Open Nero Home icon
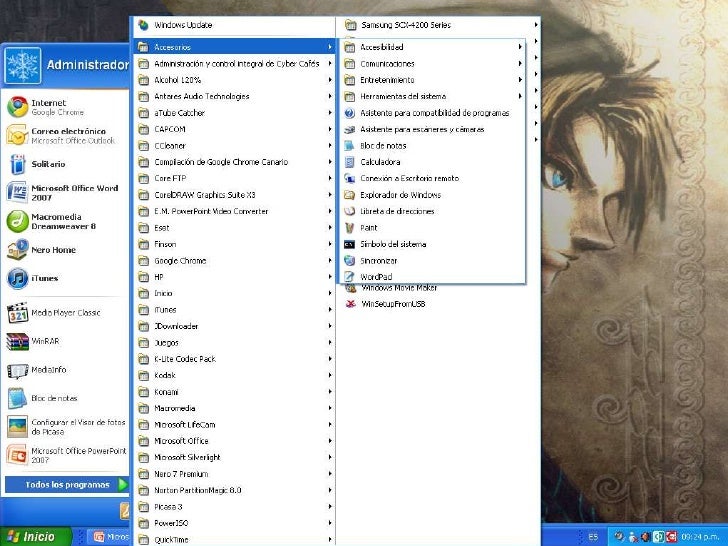The height and width of the screenshot is (546, 728). (x=18, y=249)
